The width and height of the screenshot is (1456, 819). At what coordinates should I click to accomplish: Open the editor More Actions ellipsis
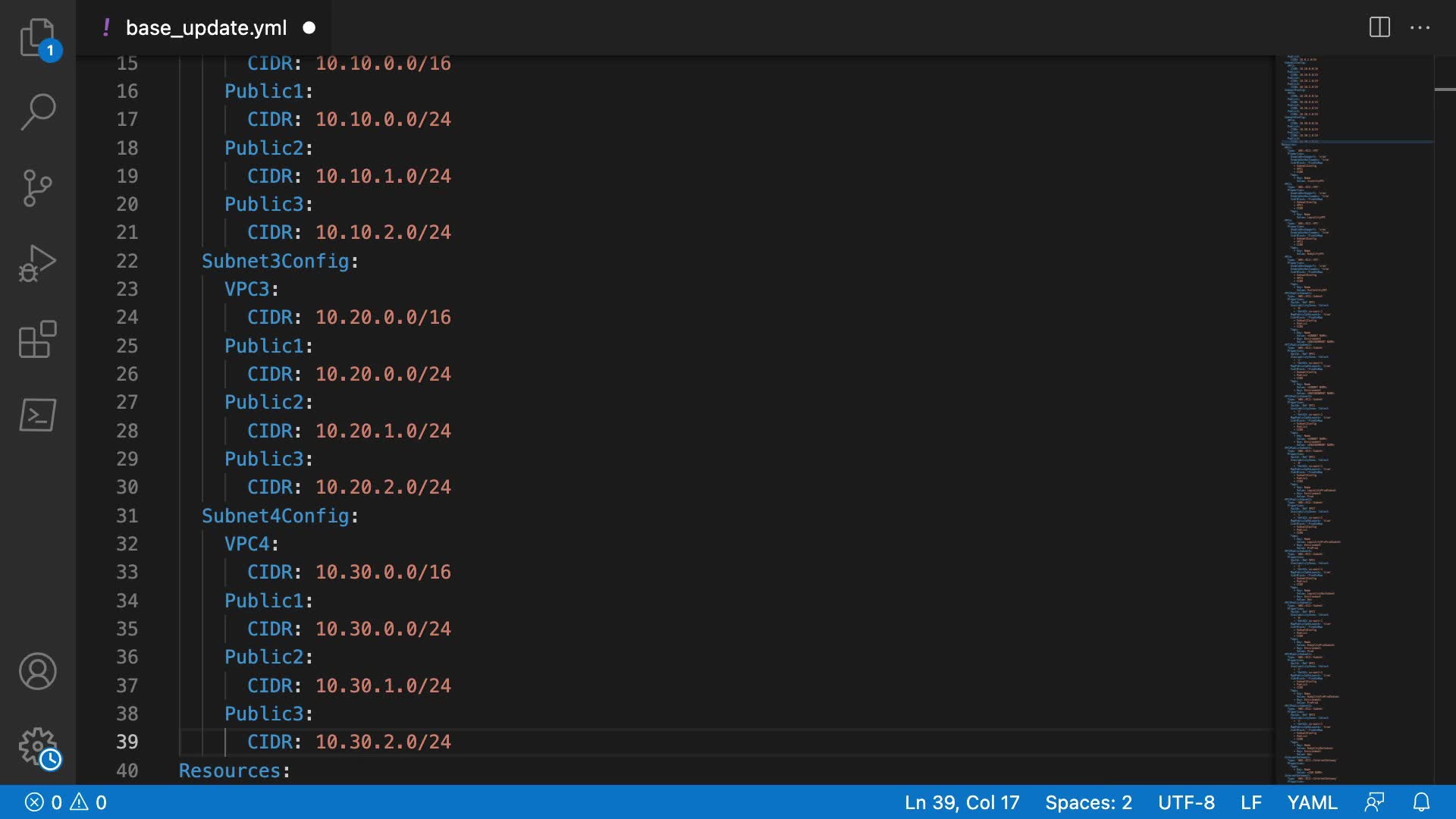(x=1420, y=28)
